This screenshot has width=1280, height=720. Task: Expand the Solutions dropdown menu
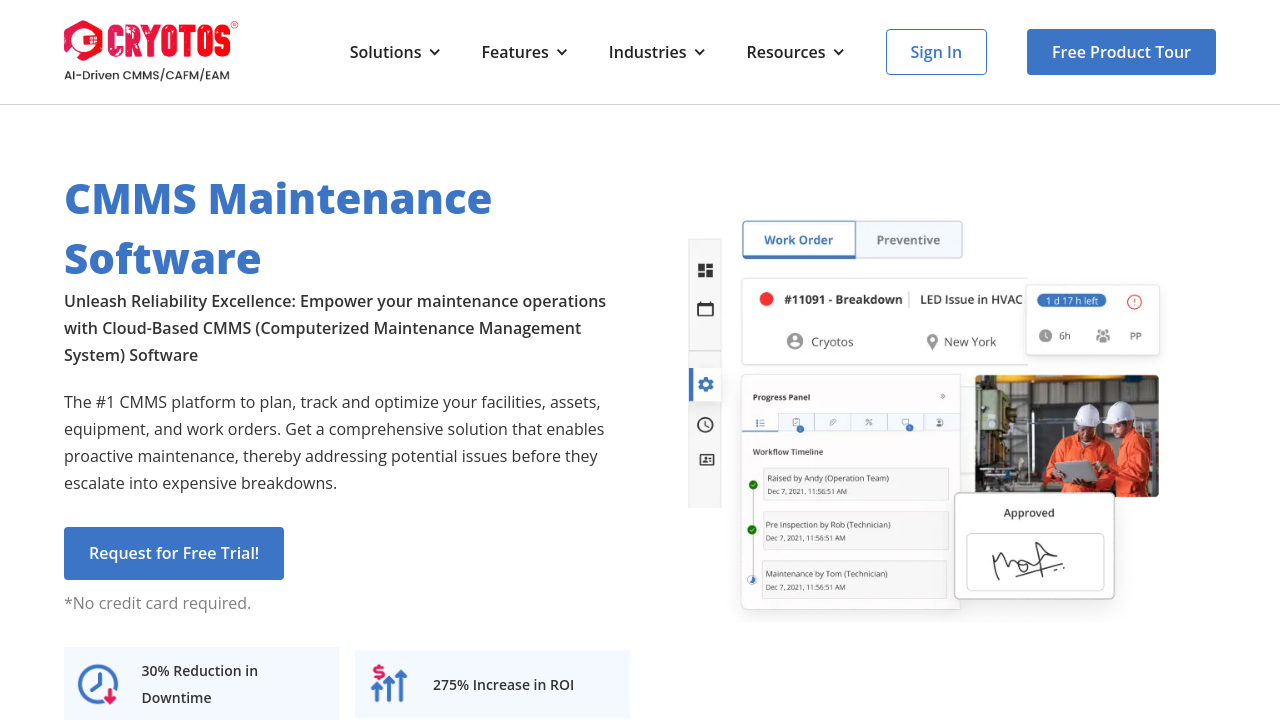[395, 52]
